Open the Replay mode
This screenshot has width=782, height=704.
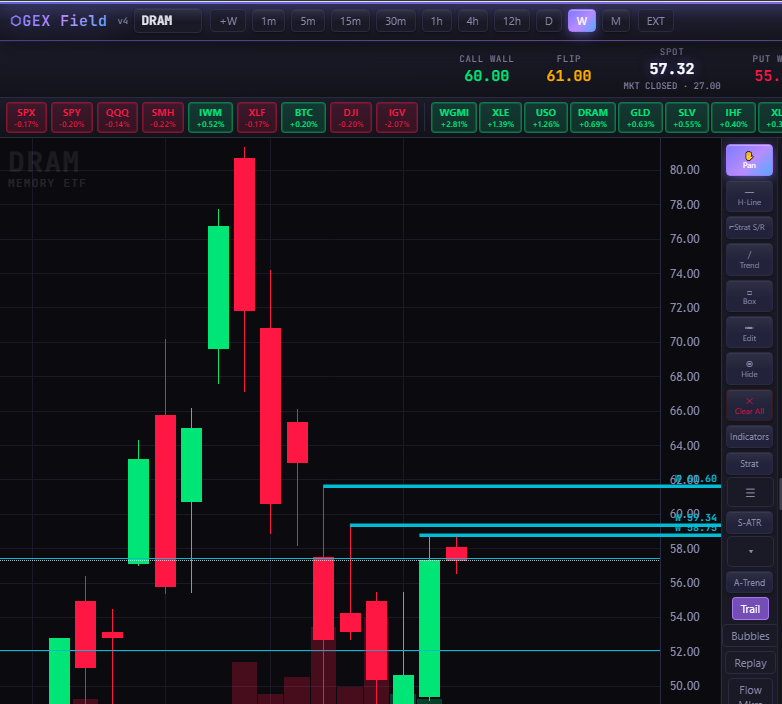point(750,663)
